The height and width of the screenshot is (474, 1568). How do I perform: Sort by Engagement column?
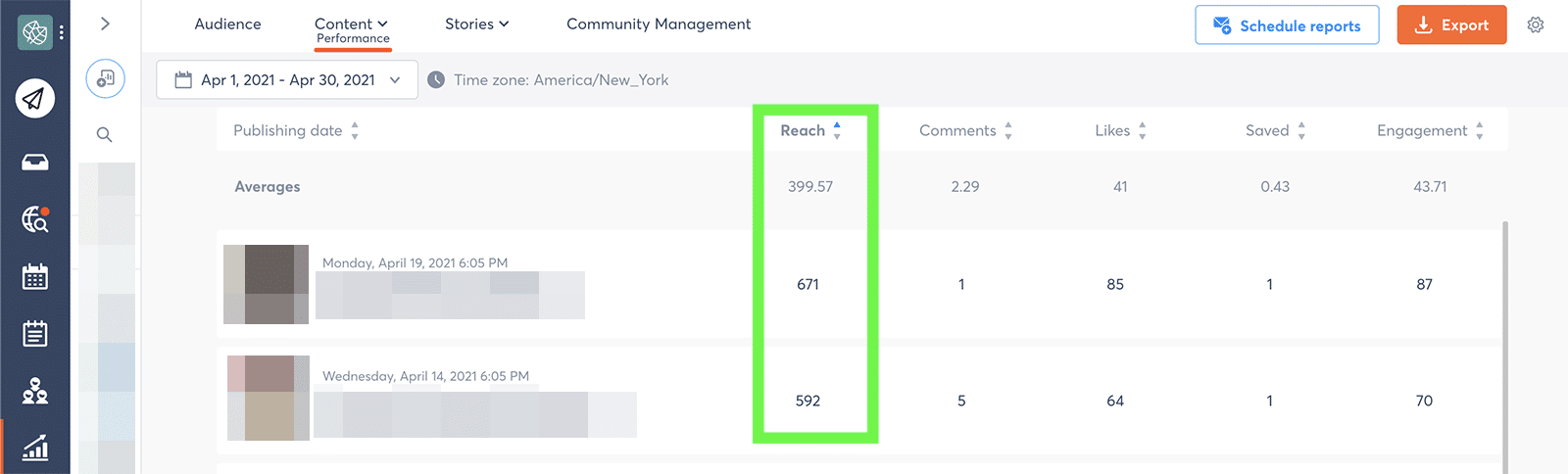[1430, 130]
